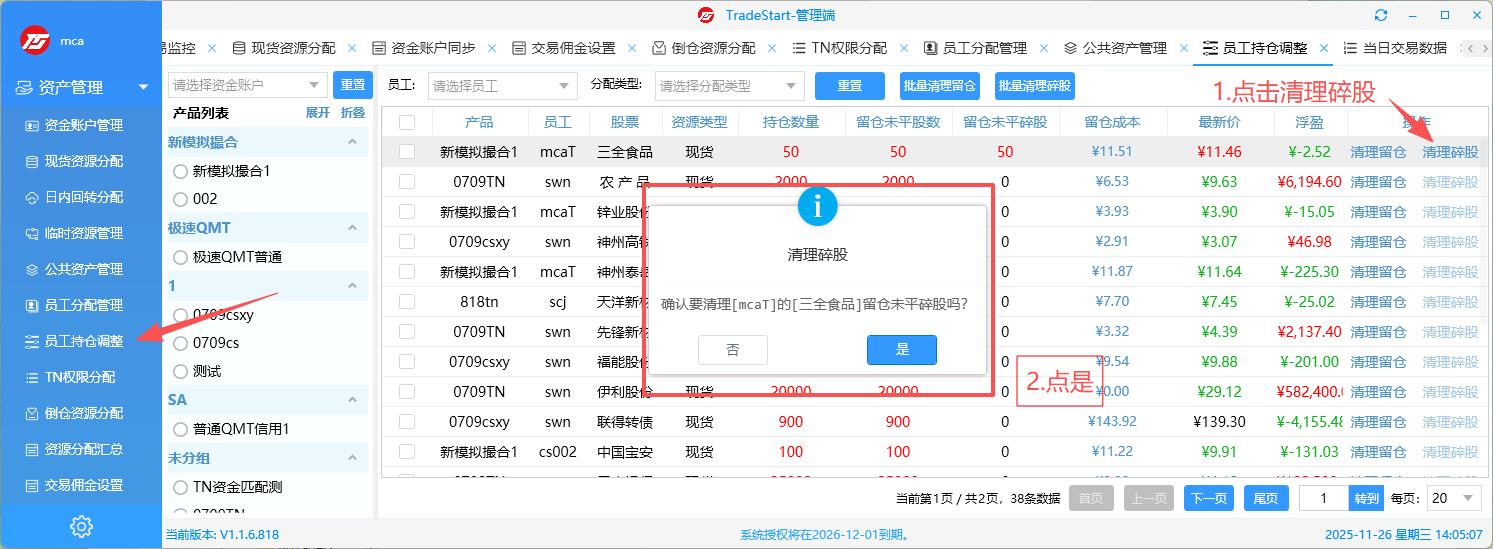Click 清理留仓 in 联得转债 row
The image size is (1493, 549).
[1378, 422]
